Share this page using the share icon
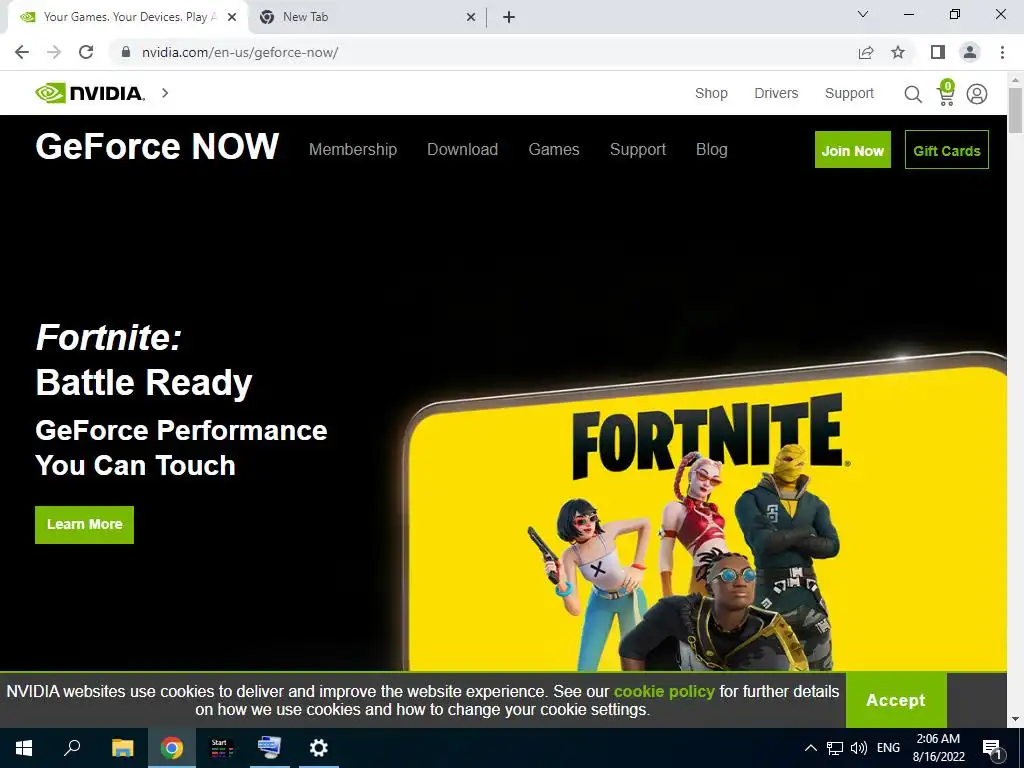Image resolution: width=1024 pixels, height=768 pixels. (866, 52)
